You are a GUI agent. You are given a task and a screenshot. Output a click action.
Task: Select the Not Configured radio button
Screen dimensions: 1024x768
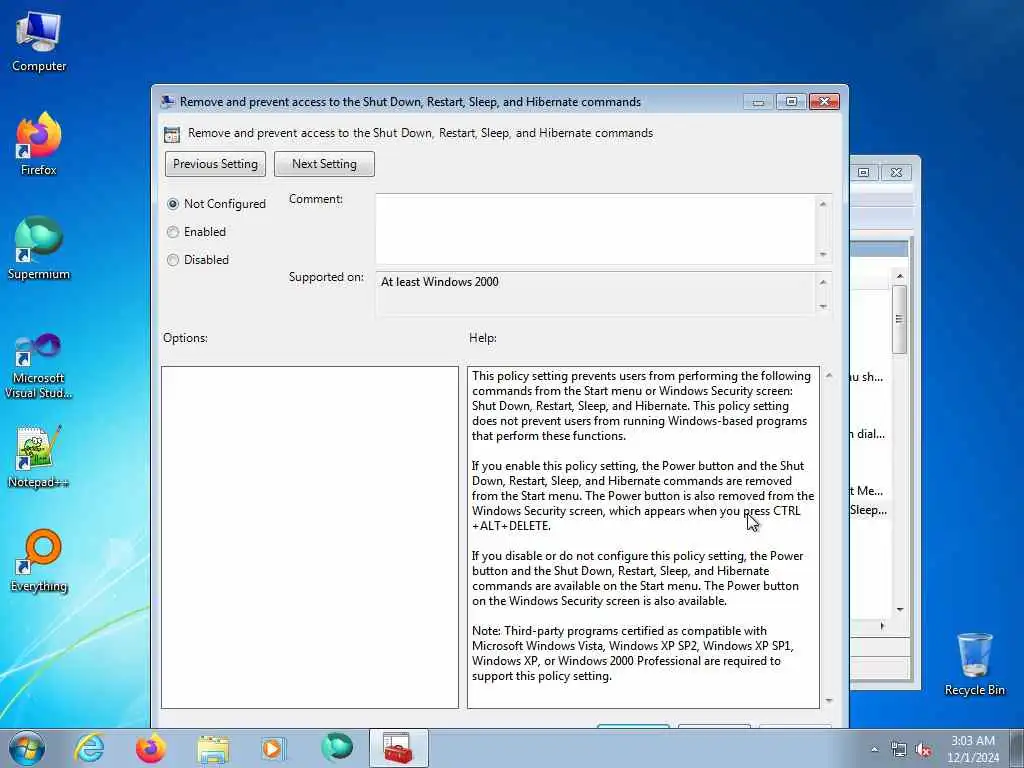click(173, 204)
